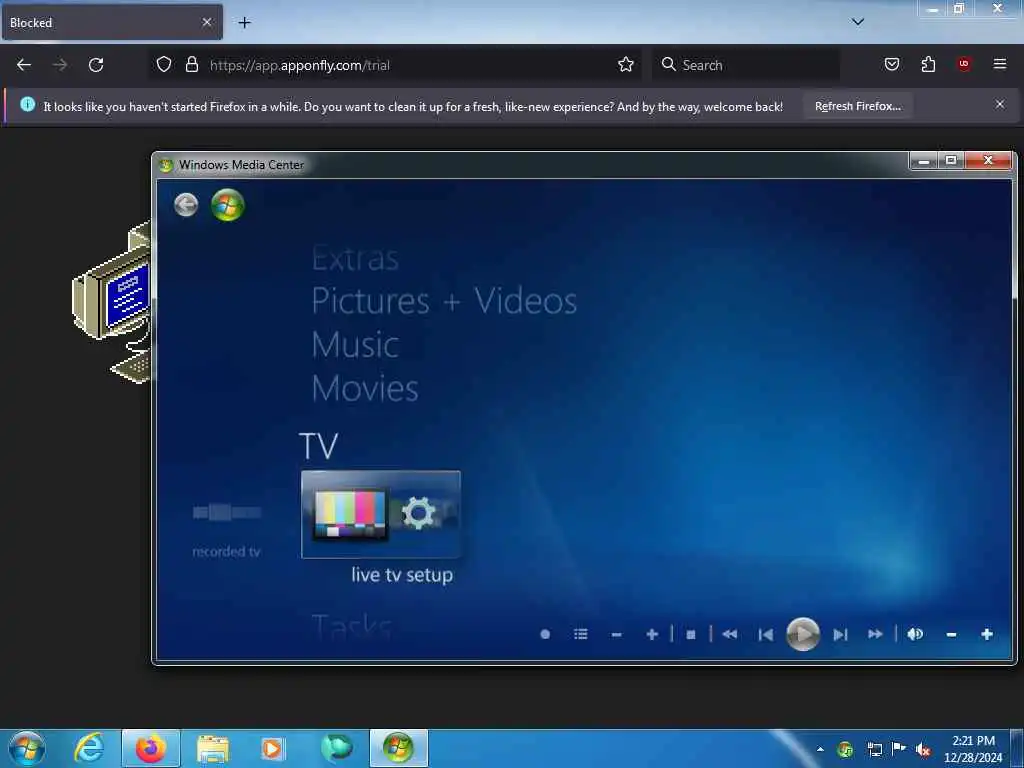Click the padlock site info icon
1024x768 pixels.
pyautogui.click(x=191, y=65)
